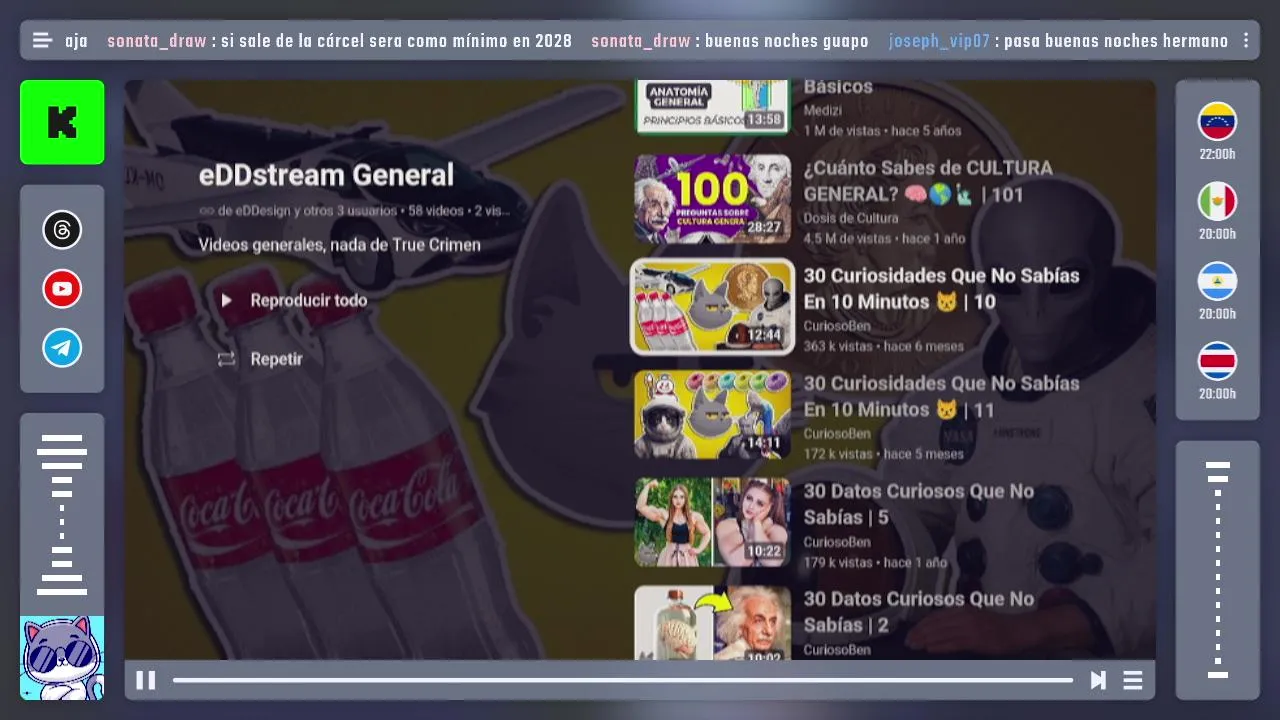Click the Medizi channel name

click(823, 110)
